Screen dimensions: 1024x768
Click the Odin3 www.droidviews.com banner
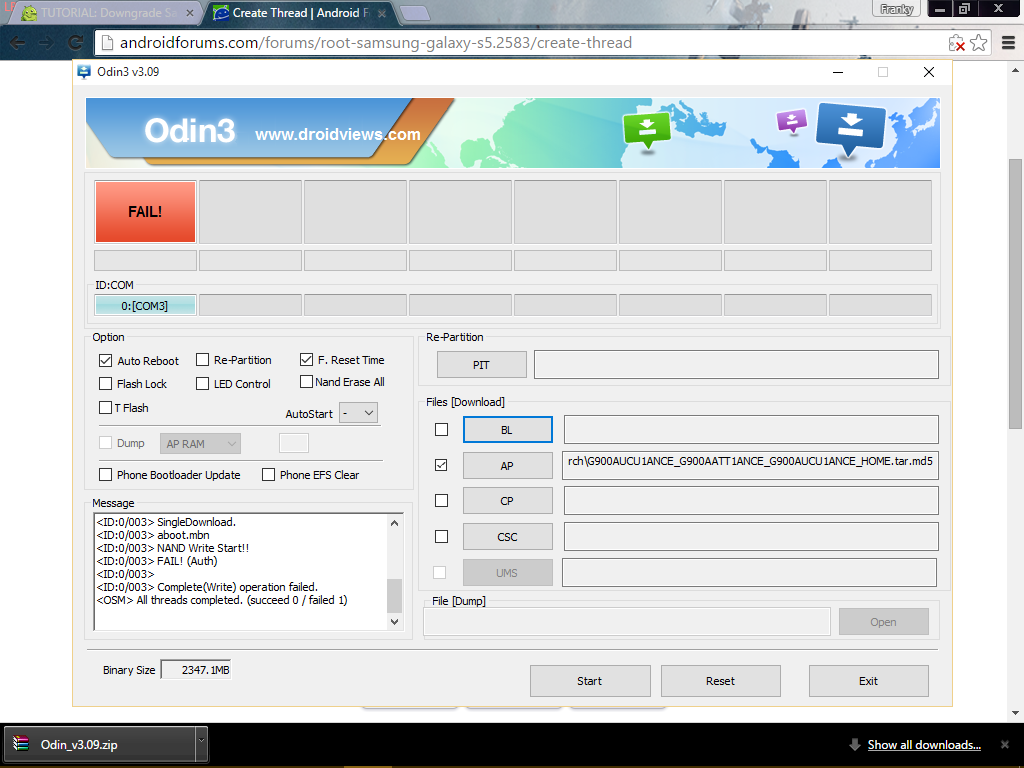[x=513, y=133]
